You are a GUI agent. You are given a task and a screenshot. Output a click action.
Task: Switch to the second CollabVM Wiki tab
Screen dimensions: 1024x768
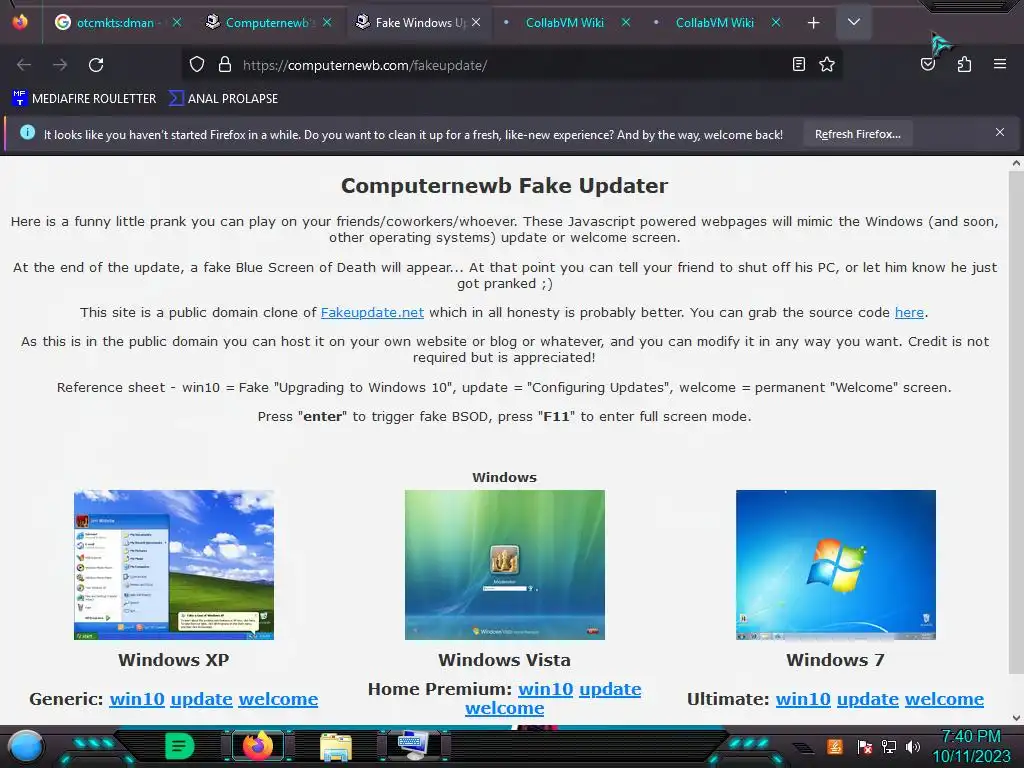point(714,23)
